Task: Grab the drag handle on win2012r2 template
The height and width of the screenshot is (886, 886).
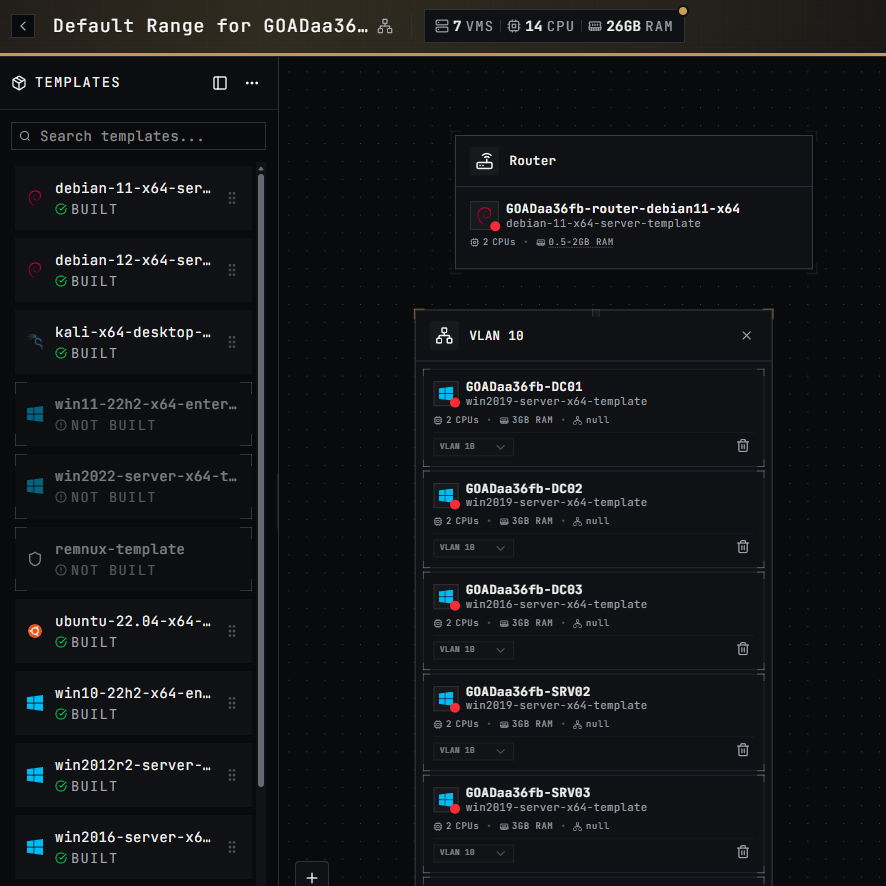Action: point(232,775)
